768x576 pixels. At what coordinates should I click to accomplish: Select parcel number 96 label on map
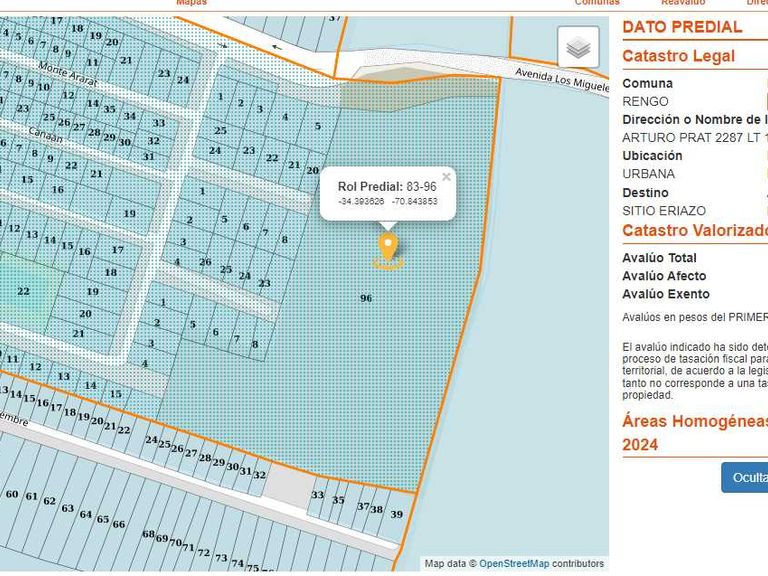tap(366, 298)
